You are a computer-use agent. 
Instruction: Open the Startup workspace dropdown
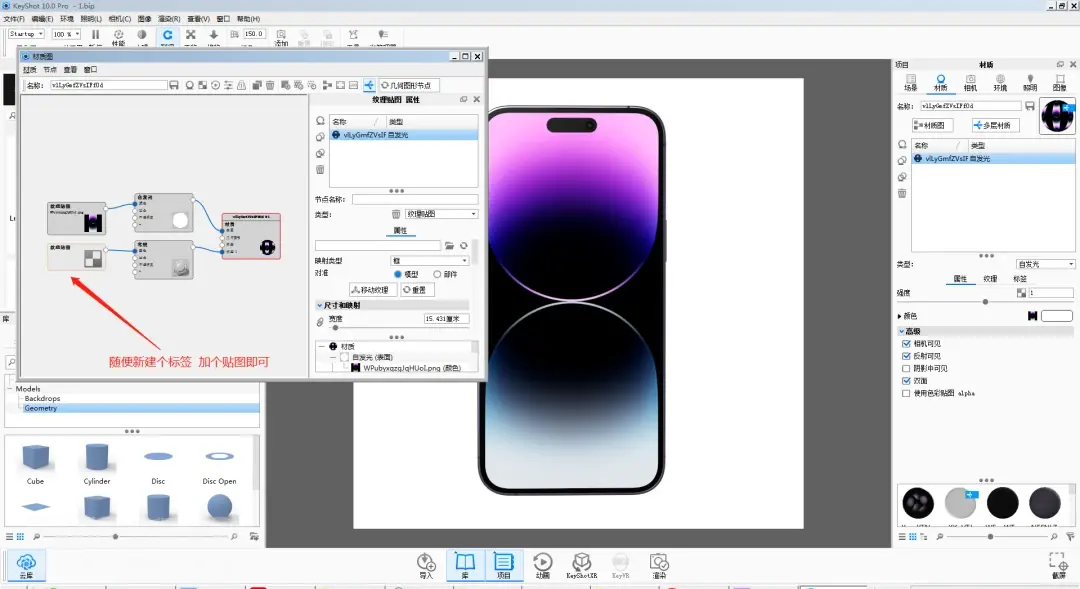[27, 34]
